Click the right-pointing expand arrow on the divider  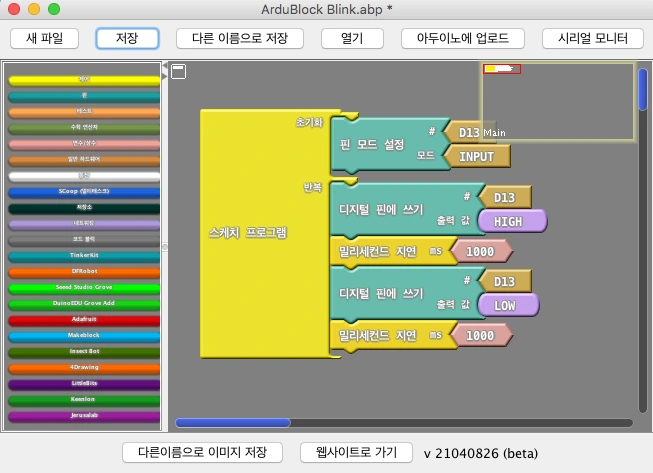(165, 76)
